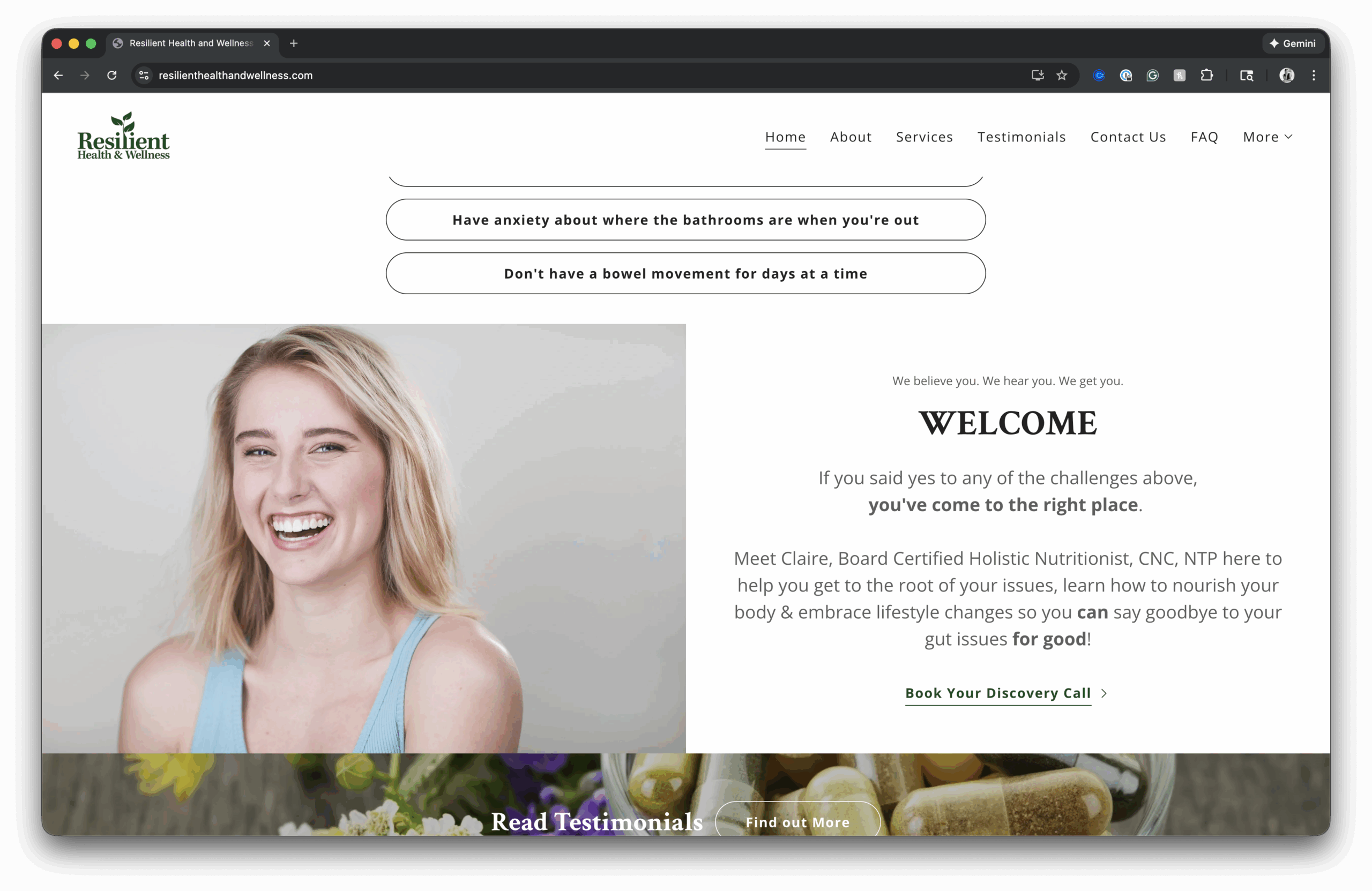Bookmark the page with the star icon
1372x891 pixels.
[1062, 76]
